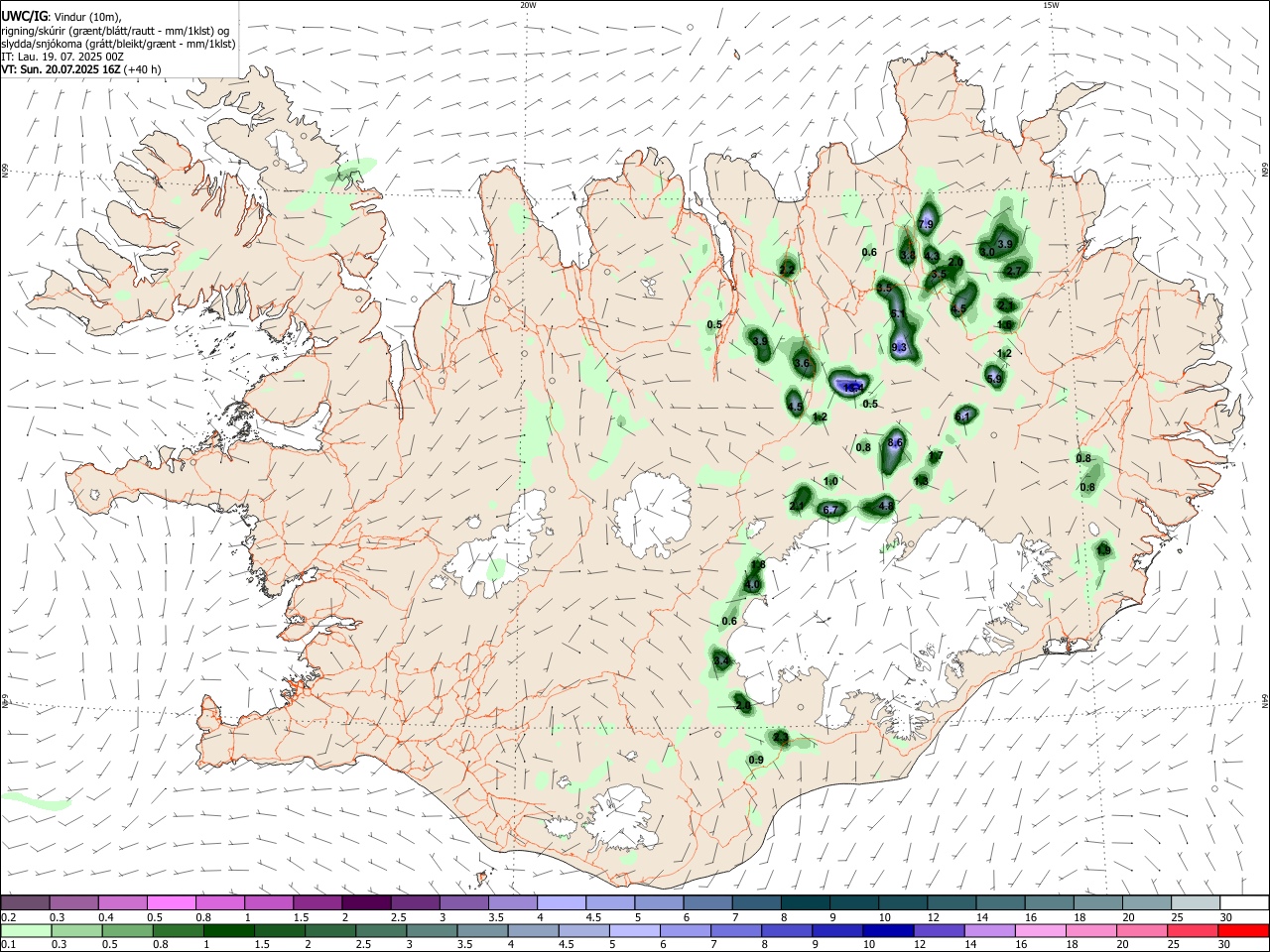1270x952 pixels.
Task: Click the 'slydda/snjókoma' legend description line
Action: coord(118,44)
